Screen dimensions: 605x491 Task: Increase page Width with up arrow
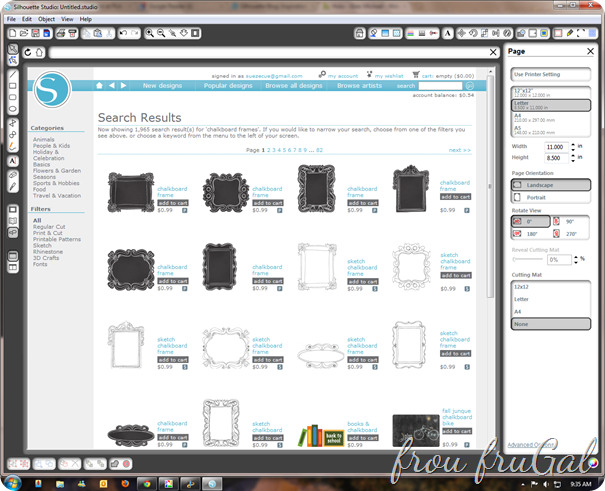[x=573, y=145]
